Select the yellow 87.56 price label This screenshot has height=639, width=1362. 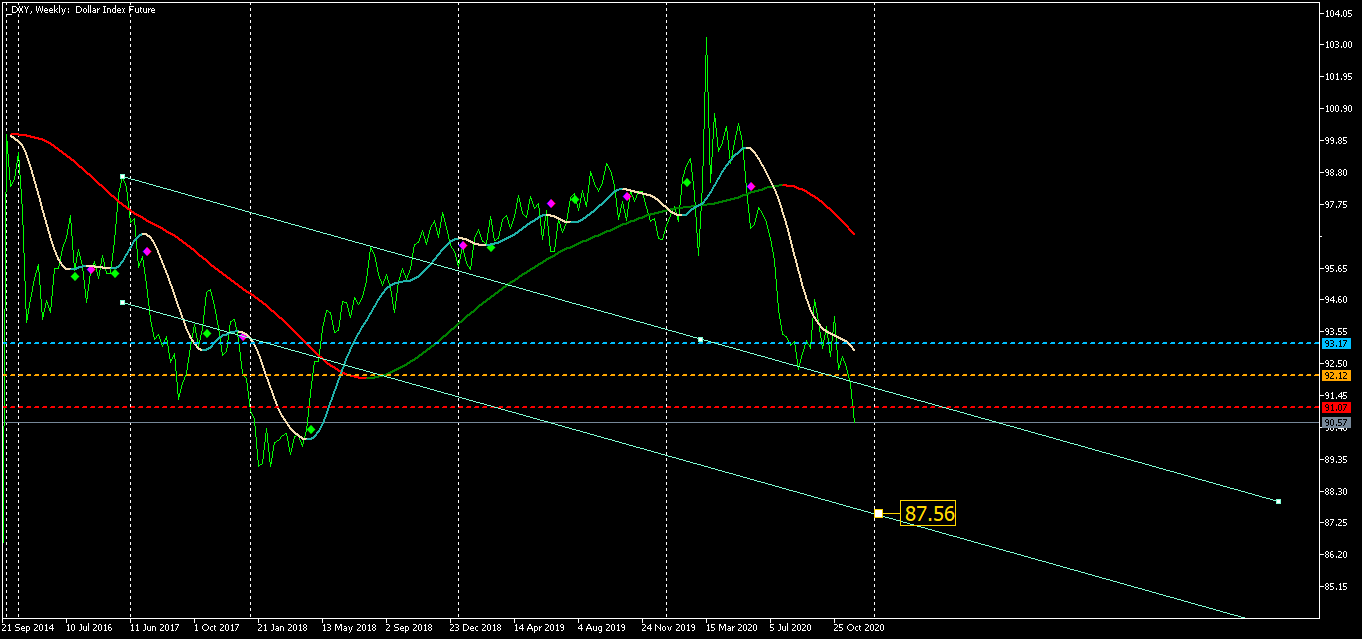click(929, 513)
